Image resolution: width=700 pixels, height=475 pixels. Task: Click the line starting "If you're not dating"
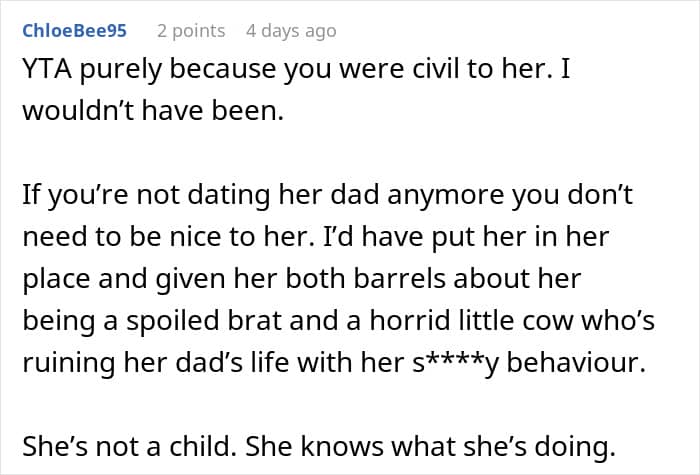(x=327, y=196)
